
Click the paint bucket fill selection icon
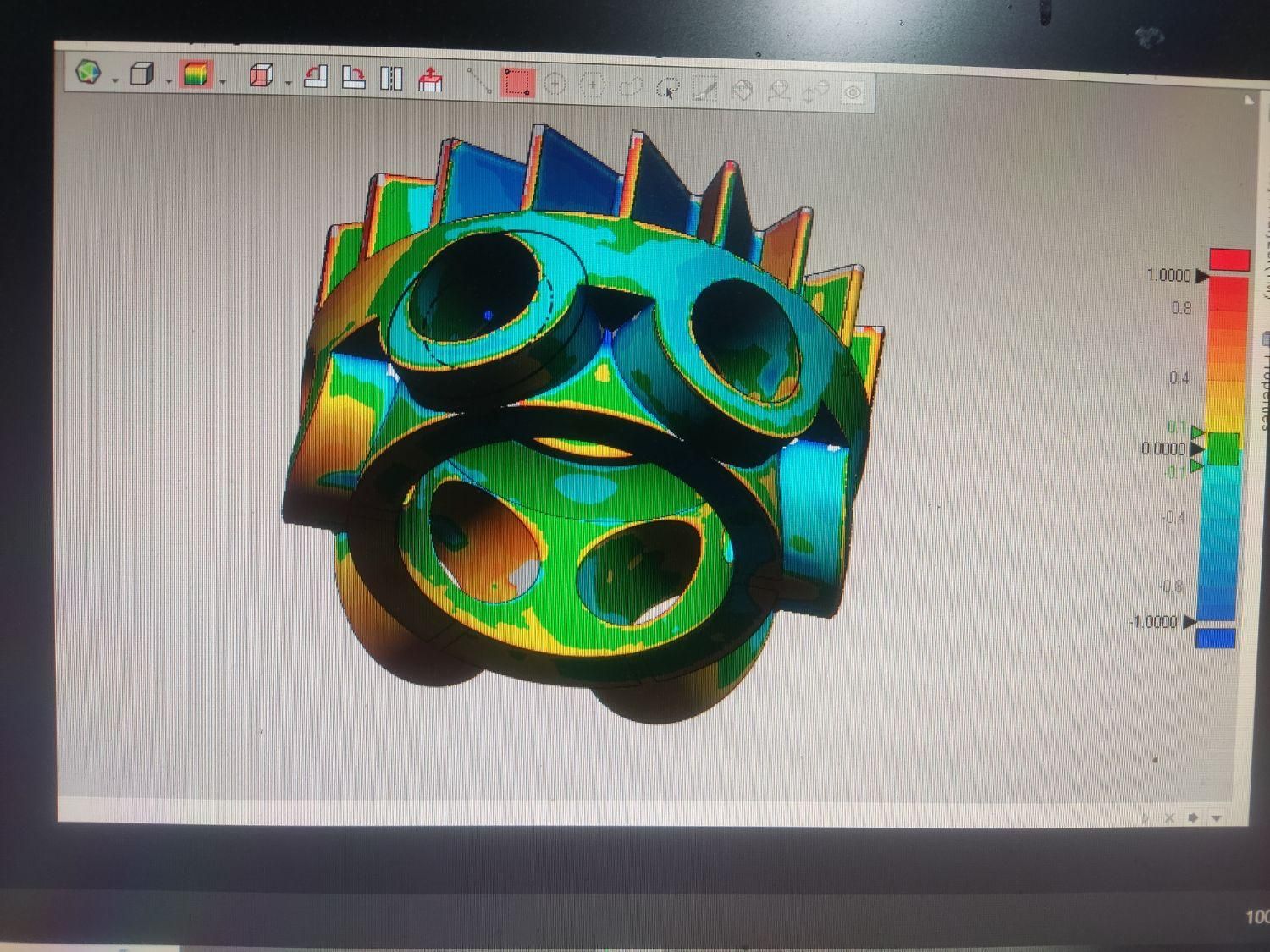742,90
